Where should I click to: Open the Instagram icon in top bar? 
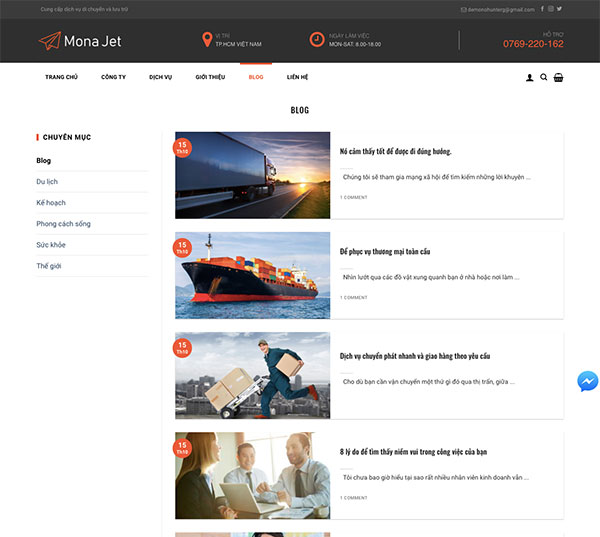pyautogui.click(x=551, y=9)
